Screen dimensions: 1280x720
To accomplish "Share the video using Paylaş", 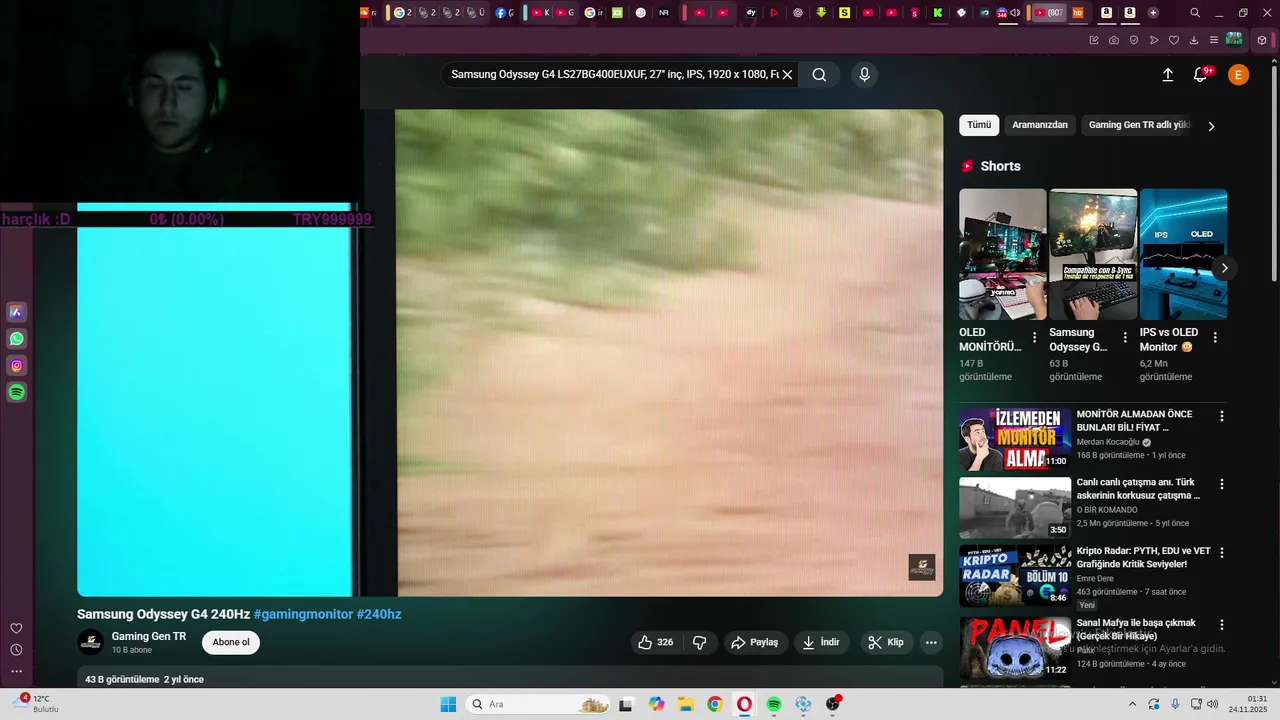I will point(755,642).
